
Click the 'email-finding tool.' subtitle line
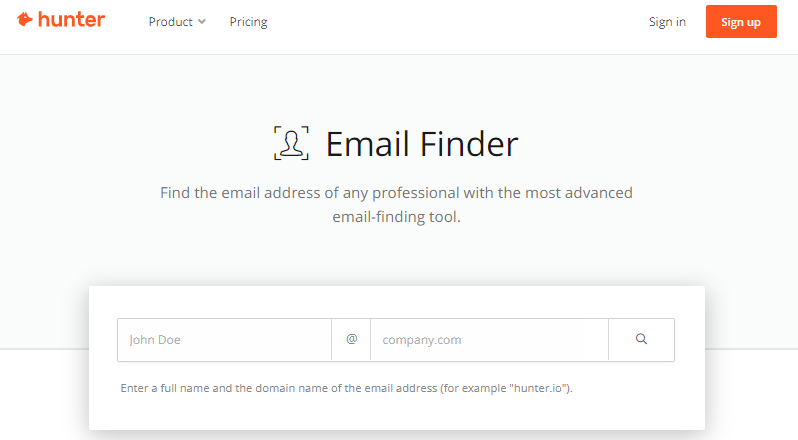pyautogui.click(x=396, y=217)
